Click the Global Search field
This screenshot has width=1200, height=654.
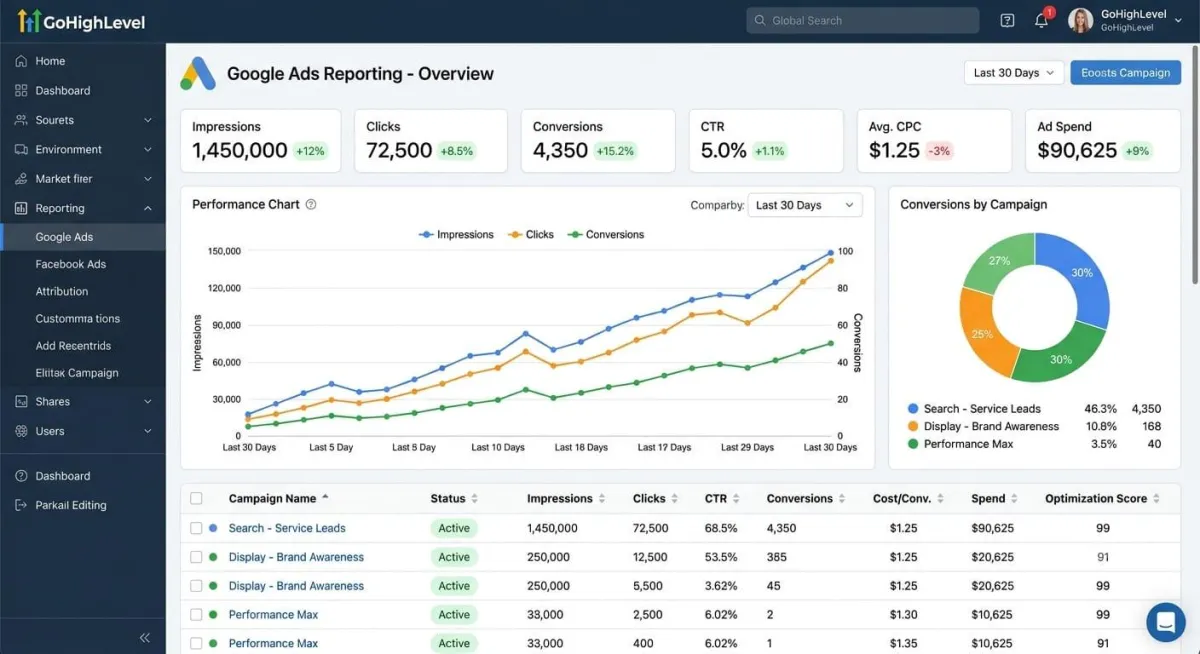coord(862,20)
